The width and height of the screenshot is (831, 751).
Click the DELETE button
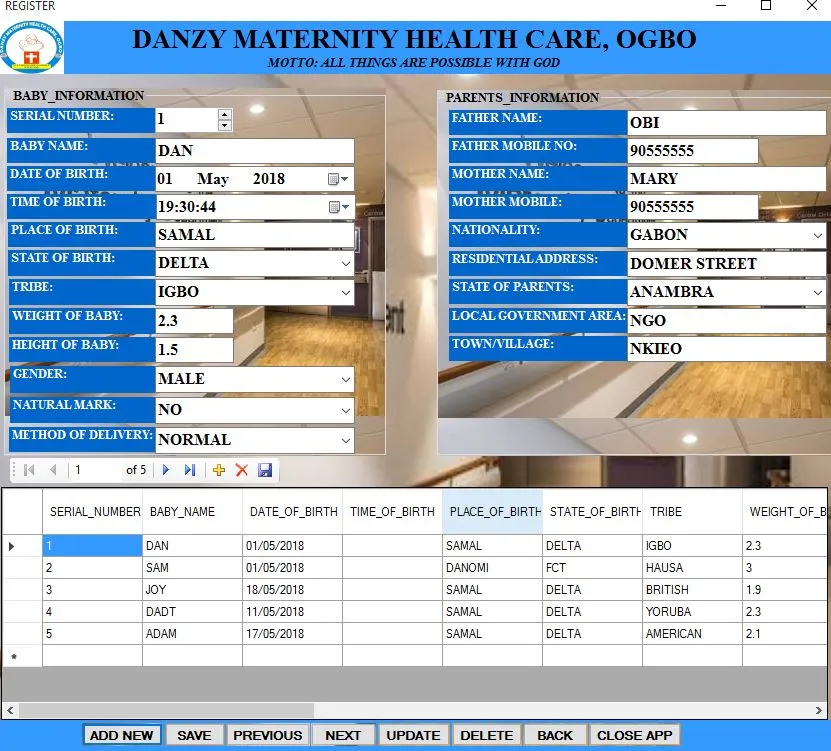(487, 735)
